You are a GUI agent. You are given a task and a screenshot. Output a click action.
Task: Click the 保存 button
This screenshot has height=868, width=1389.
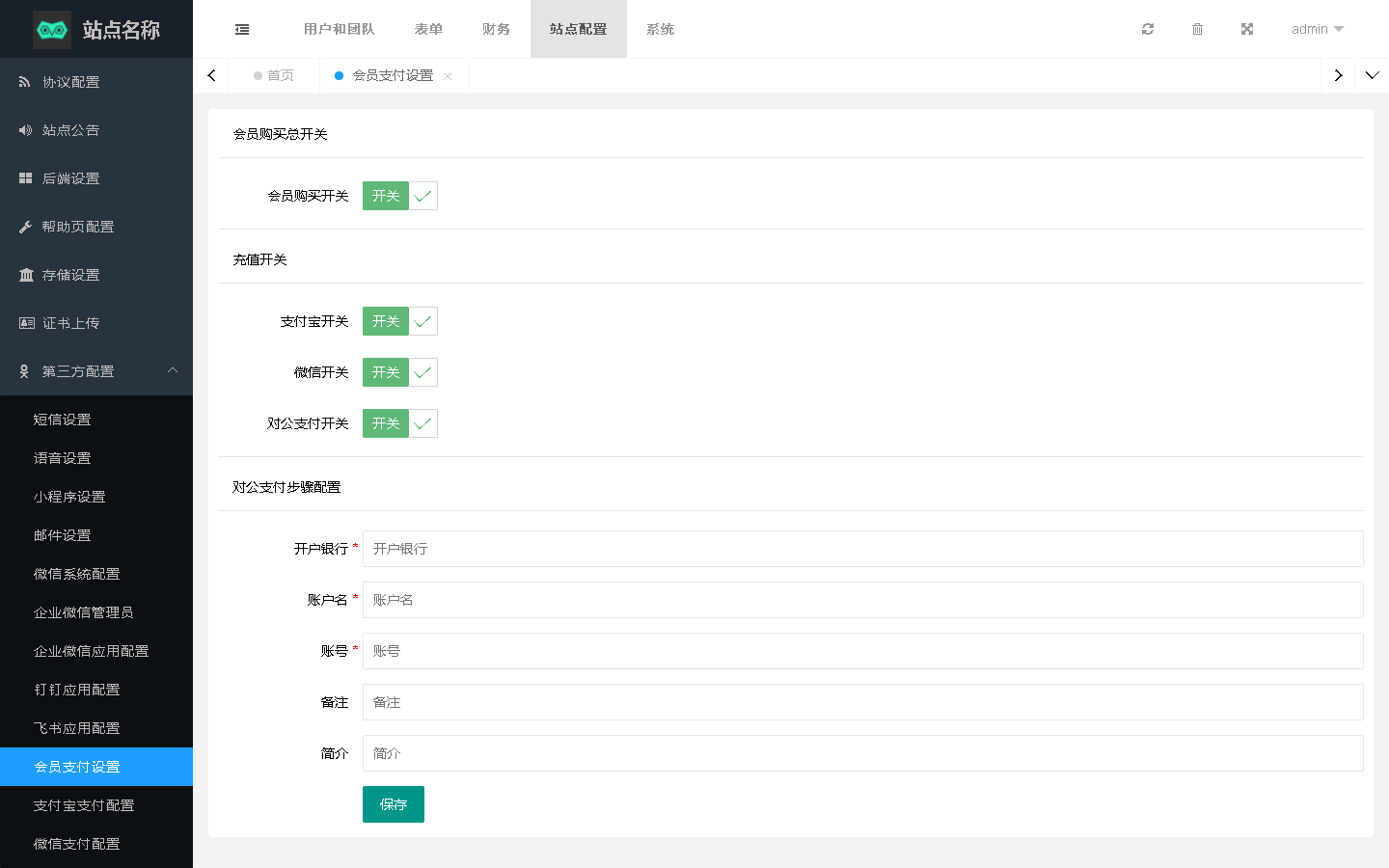pos(393,804)
